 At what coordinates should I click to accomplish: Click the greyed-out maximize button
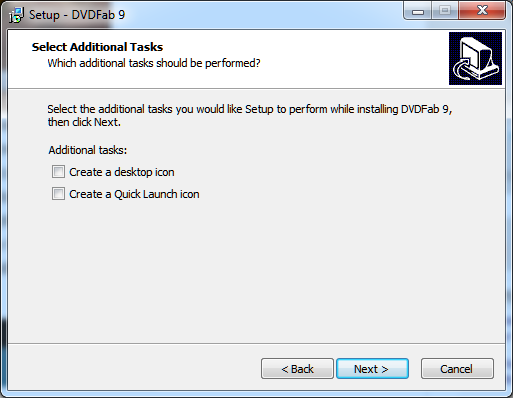point(445,11)
